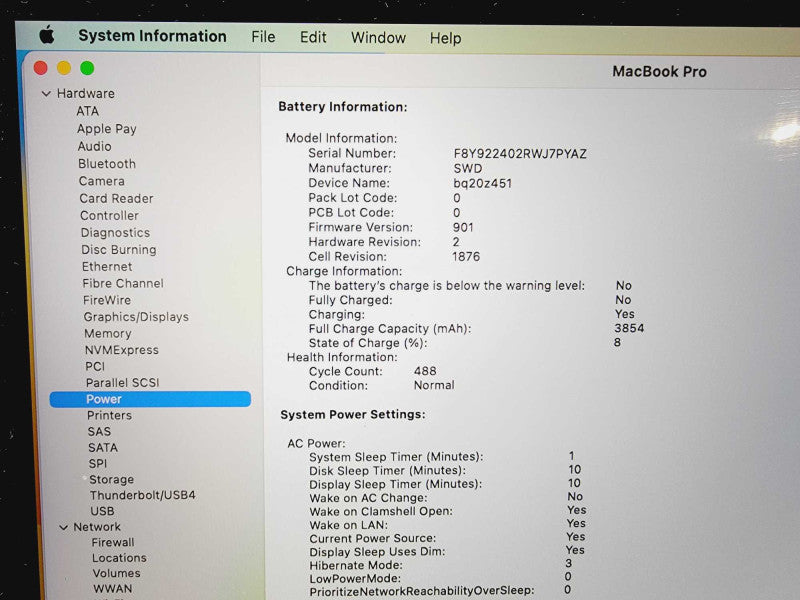The image size is (800, 600).
Task: Click the LowPowerMode label
Action: point(355,579)
